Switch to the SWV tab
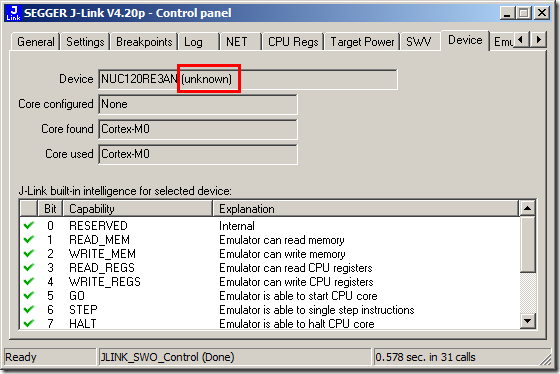 click(420, 42)
